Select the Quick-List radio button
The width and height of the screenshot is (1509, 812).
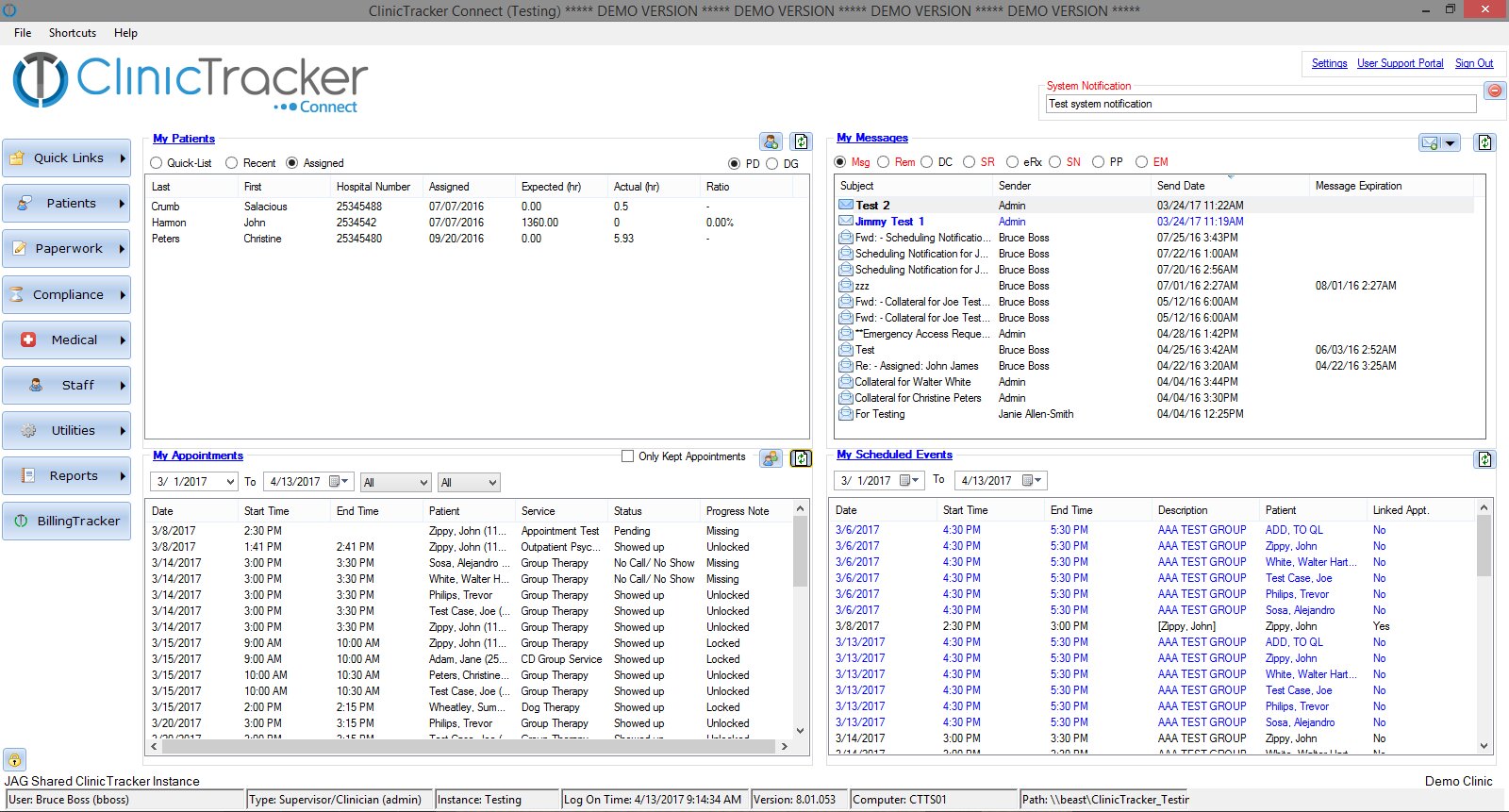point(157,163)
